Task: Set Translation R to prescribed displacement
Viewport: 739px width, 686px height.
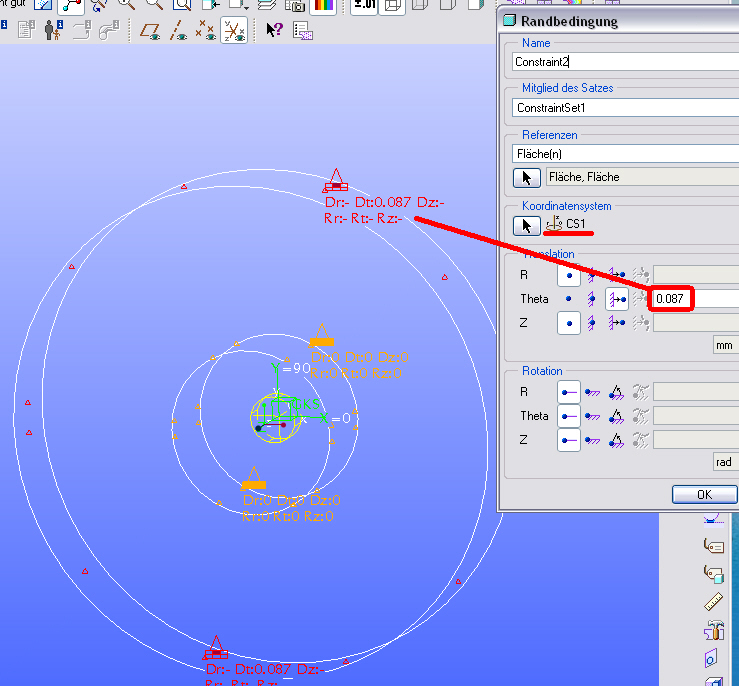Action: point(617,275)
